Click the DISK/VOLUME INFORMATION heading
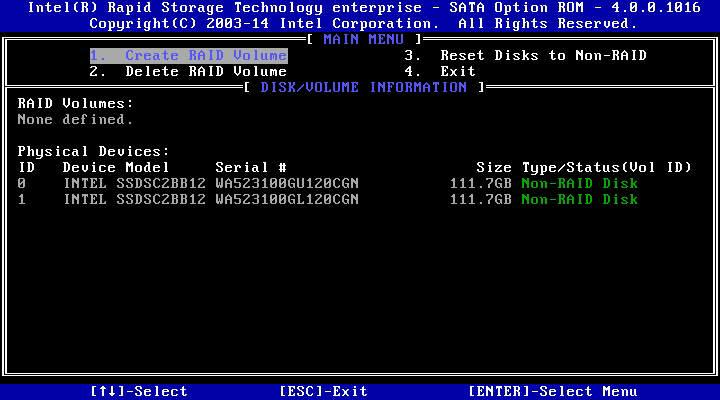 pos(363,87)
